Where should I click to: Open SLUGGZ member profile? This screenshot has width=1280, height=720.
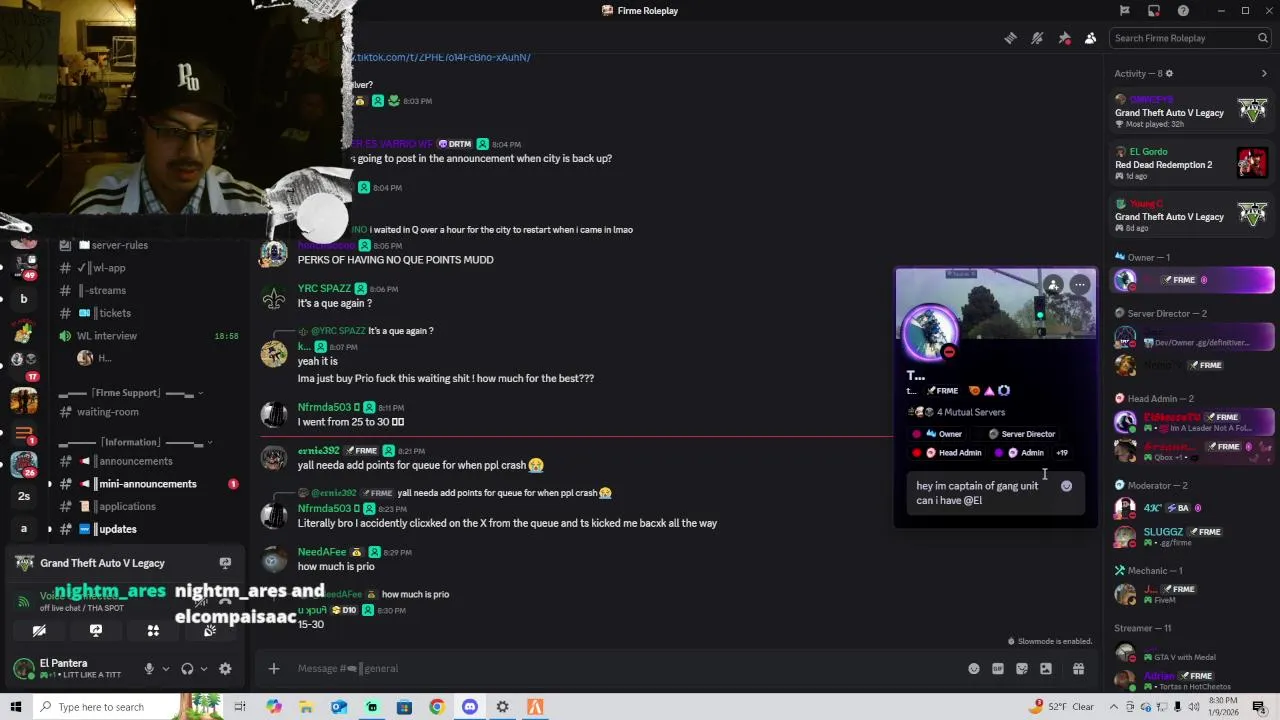click(x=1191, y=537)
